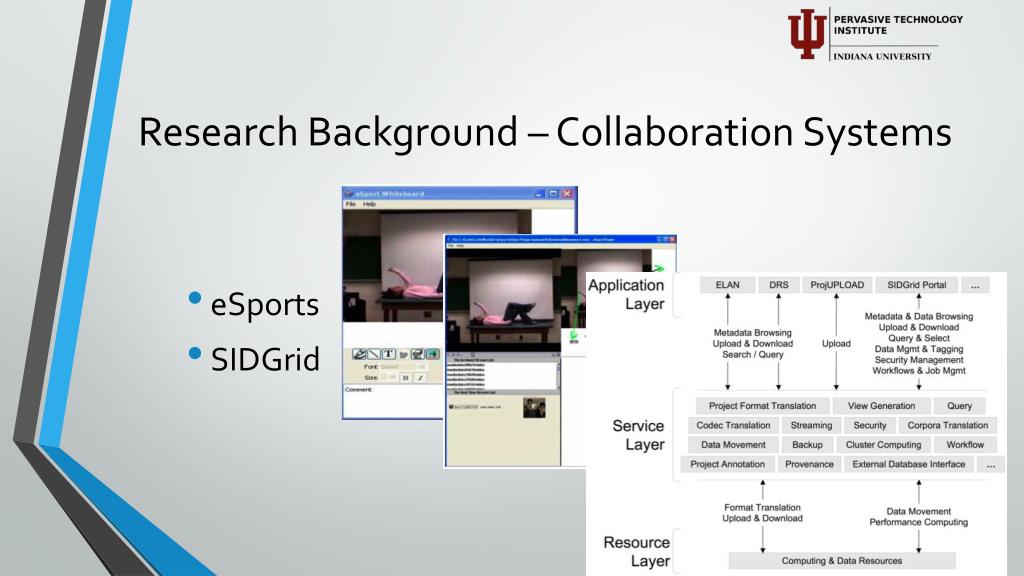Click the Codec Translation box
The height and width of the screenshot is (576, 1024).
click(x=733, y=425)
